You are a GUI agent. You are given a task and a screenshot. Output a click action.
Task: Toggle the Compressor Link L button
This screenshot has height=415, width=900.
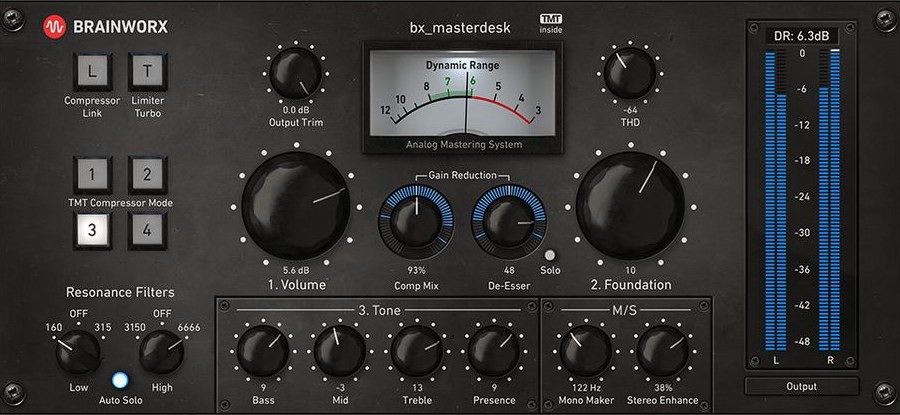click(92, 72)
